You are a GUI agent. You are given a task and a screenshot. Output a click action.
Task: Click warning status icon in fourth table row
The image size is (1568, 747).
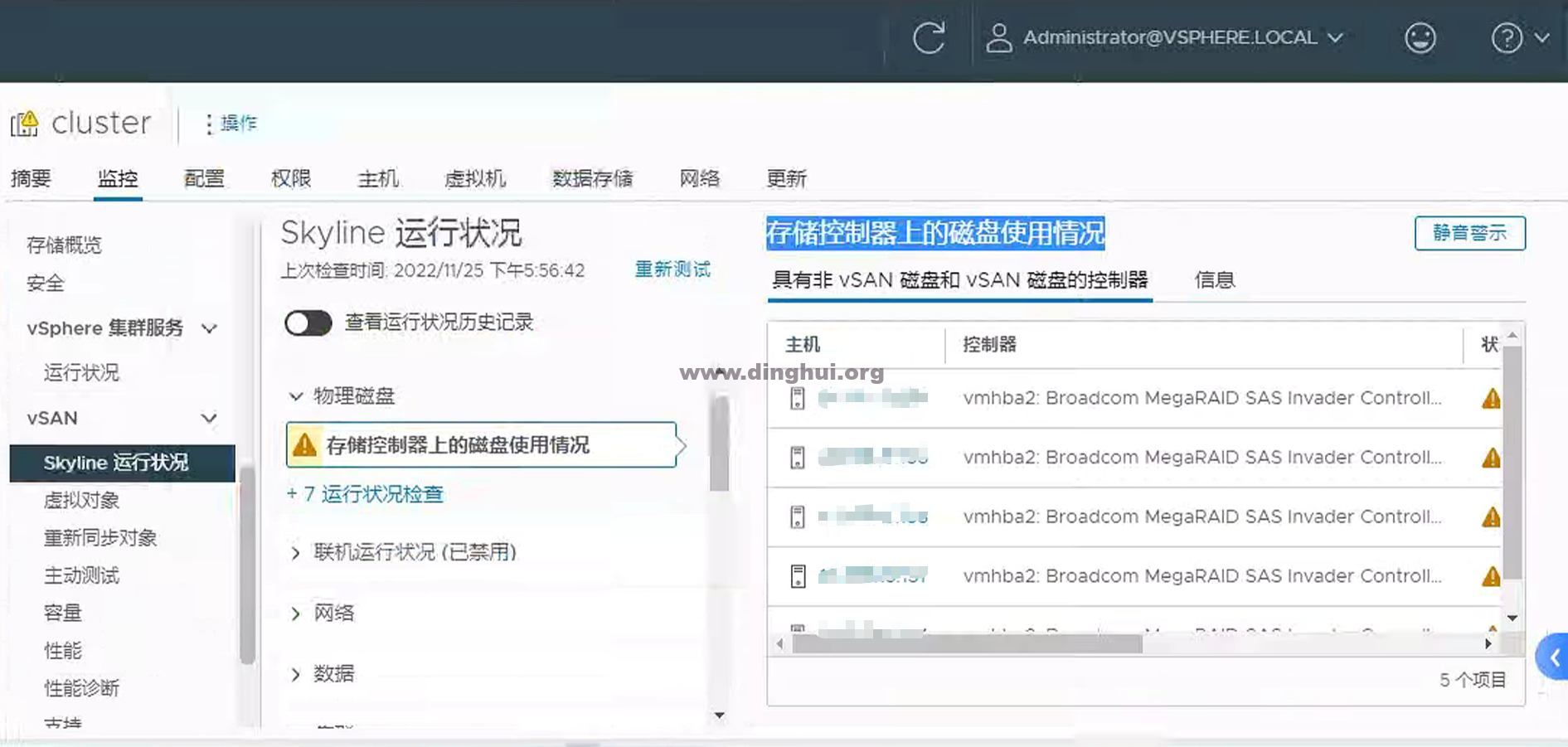(x=1491, y=576)
